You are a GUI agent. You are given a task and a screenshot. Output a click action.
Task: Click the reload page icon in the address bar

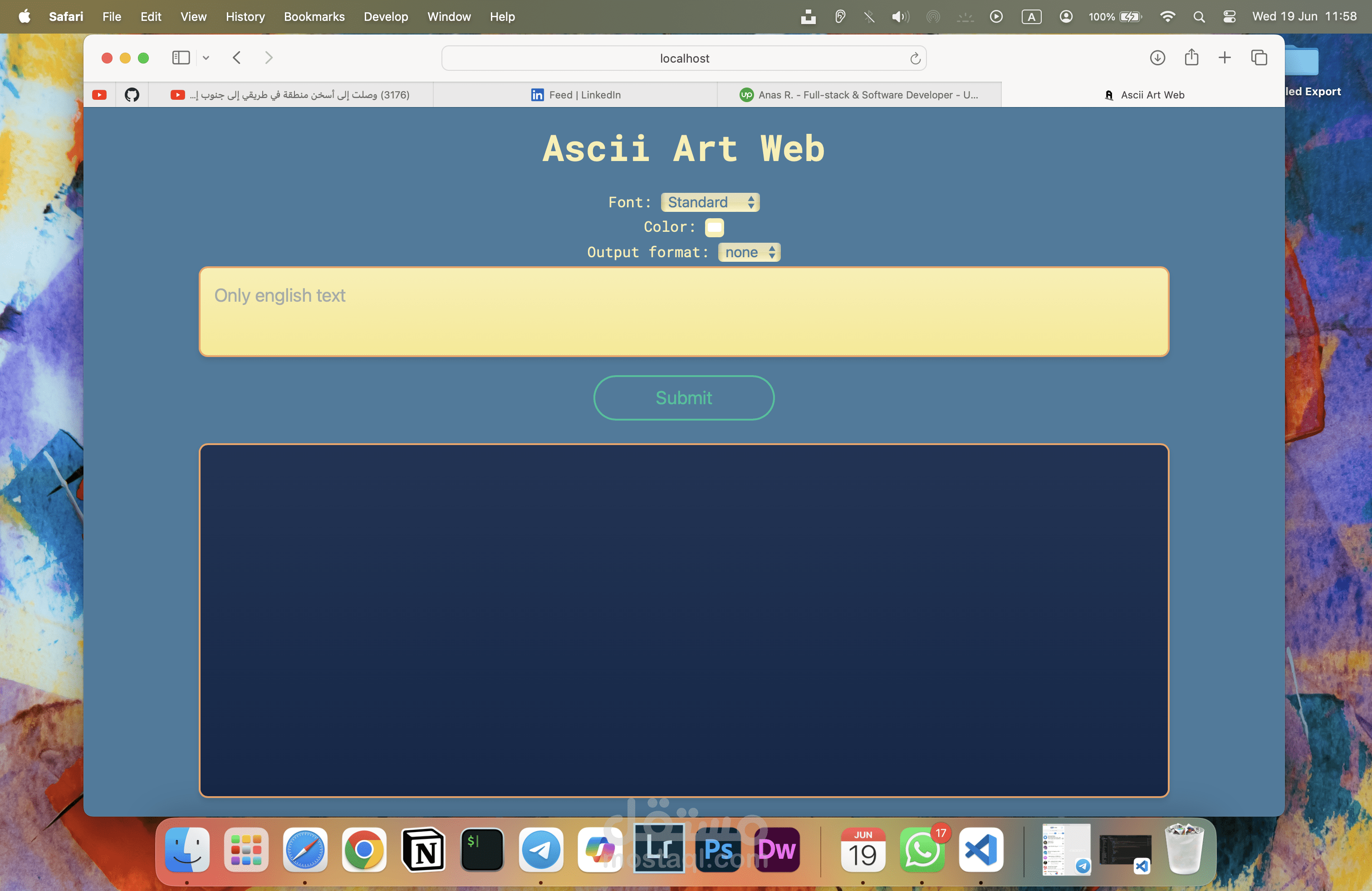click(x=915, y=58)
